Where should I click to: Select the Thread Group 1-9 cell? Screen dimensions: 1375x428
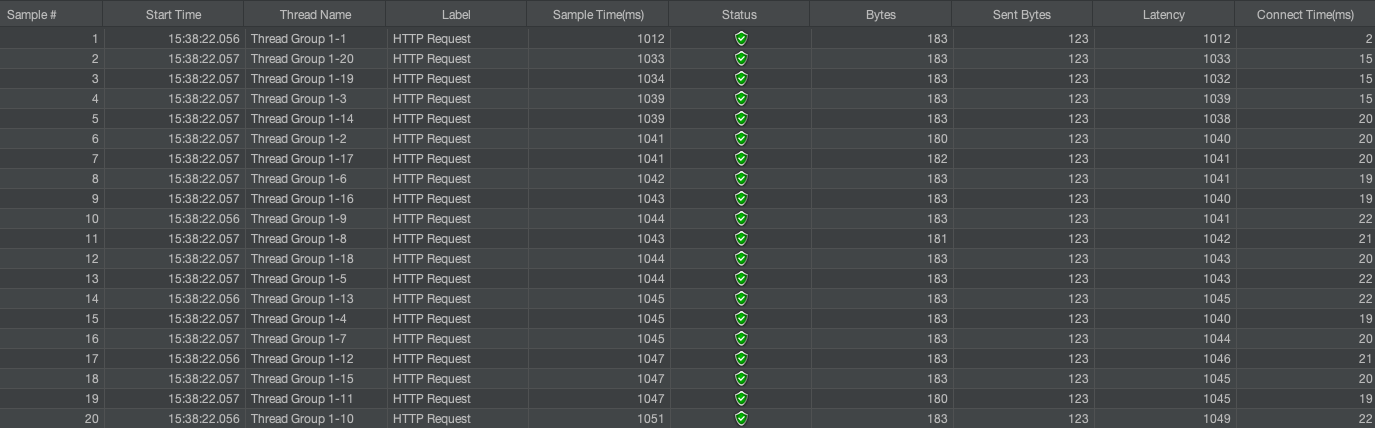point(315,219)
